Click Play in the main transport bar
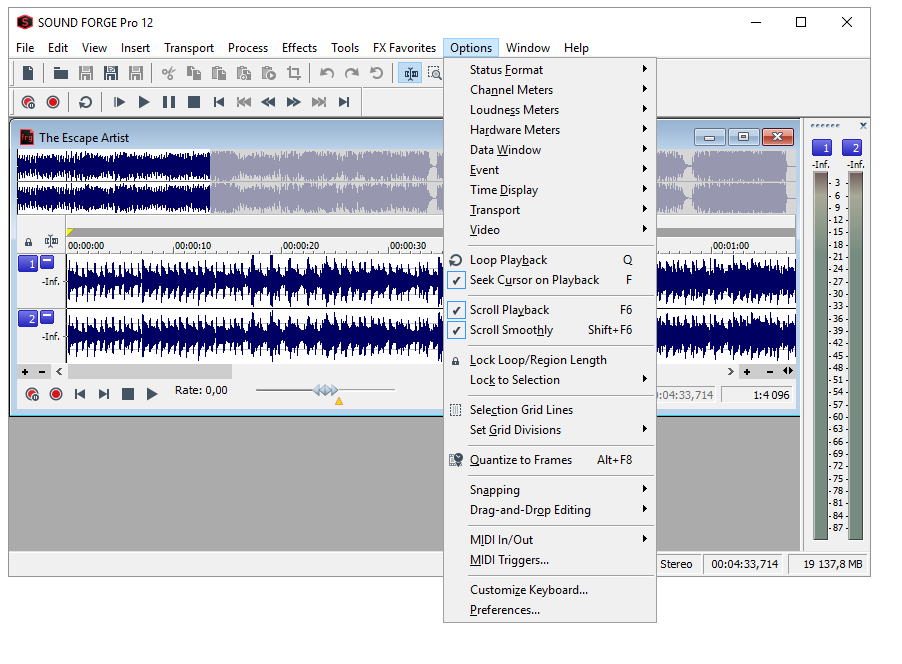 pos(144,102)
